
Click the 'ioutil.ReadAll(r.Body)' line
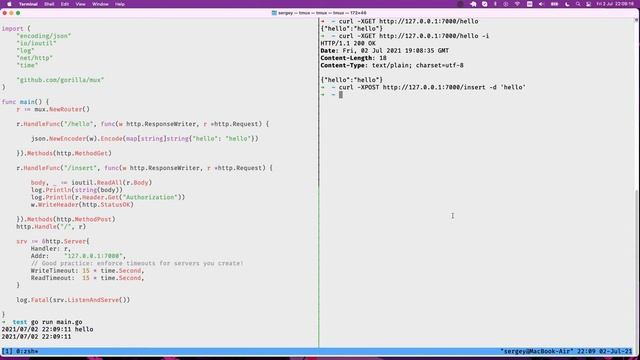91,182
